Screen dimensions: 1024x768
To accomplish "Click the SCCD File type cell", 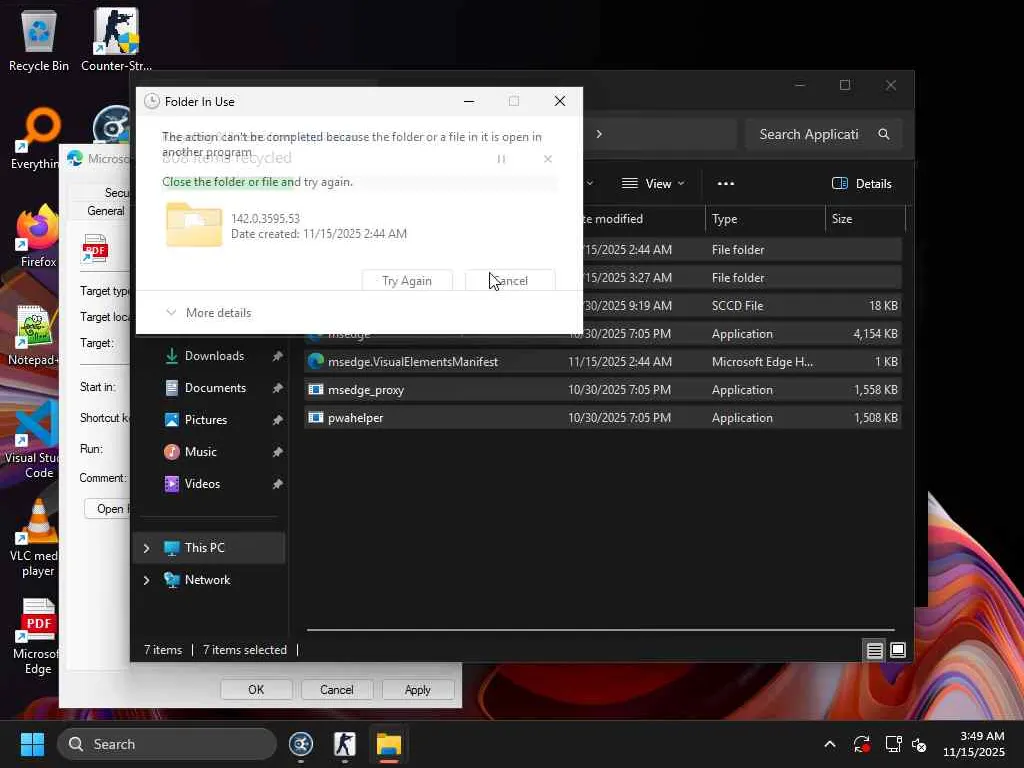I will point(737,306).
